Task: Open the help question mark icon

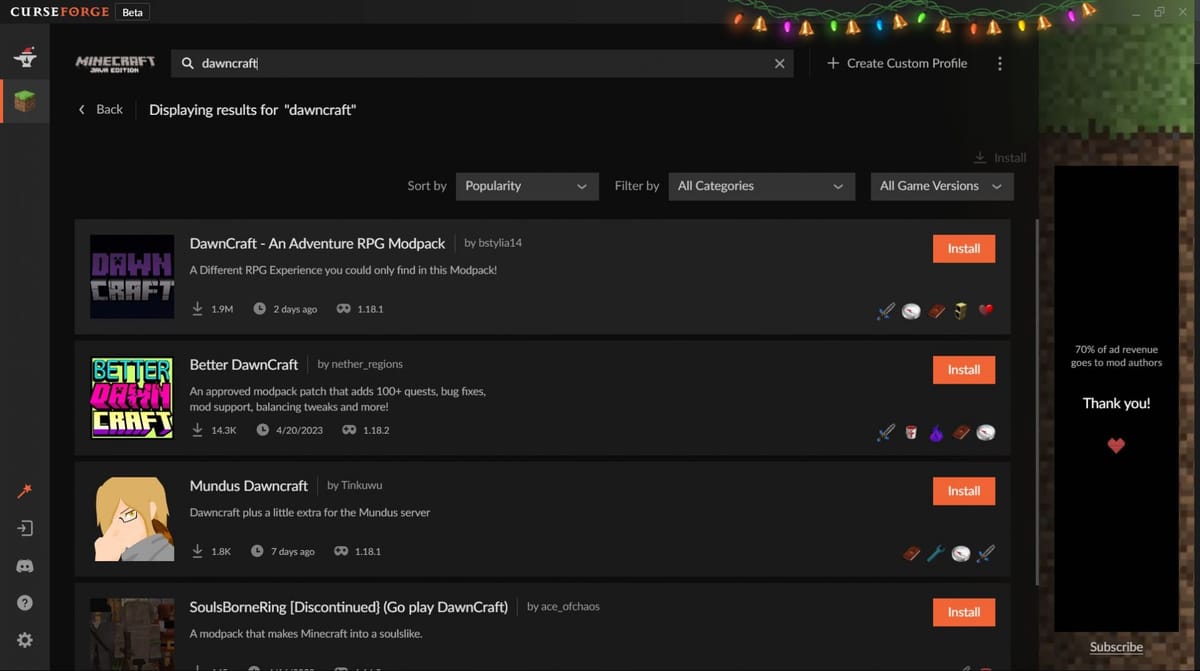Action: [25, 602]
